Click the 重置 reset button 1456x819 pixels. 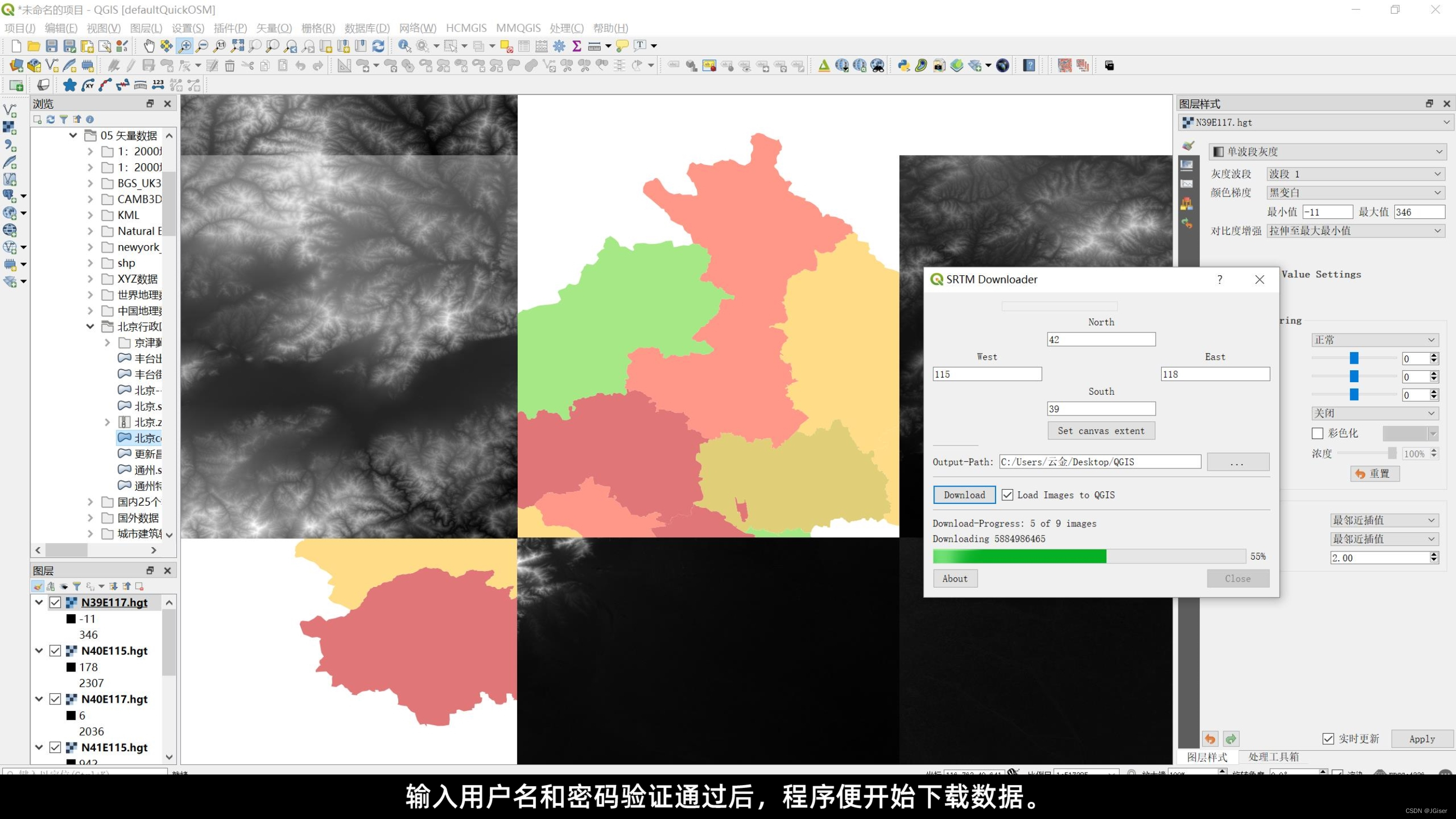[x=1375, y=473]
